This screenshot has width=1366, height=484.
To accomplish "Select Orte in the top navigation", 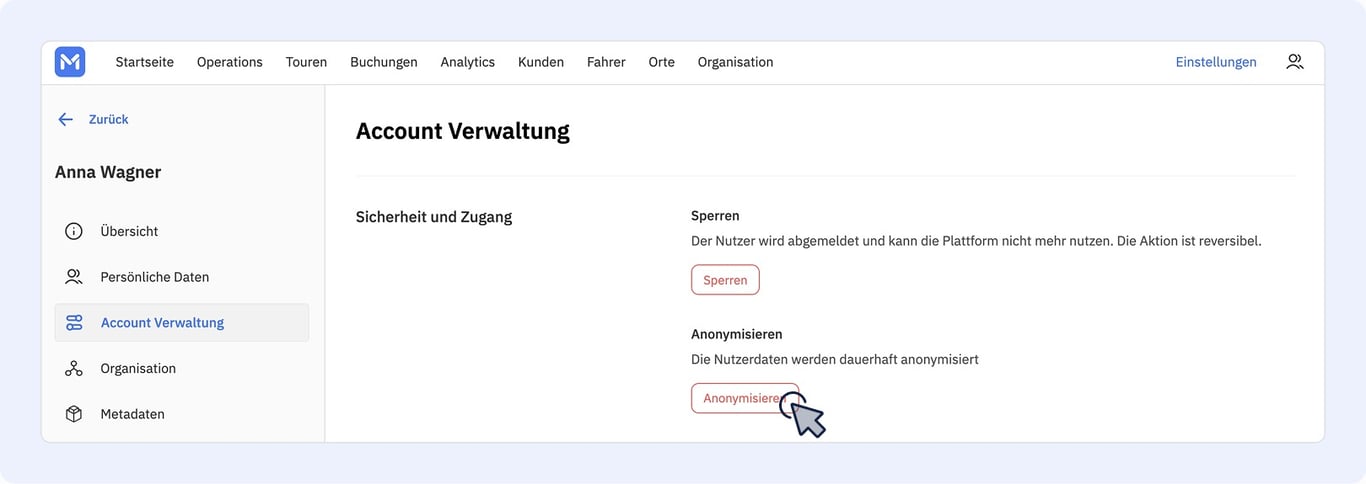I will (661, 62).
